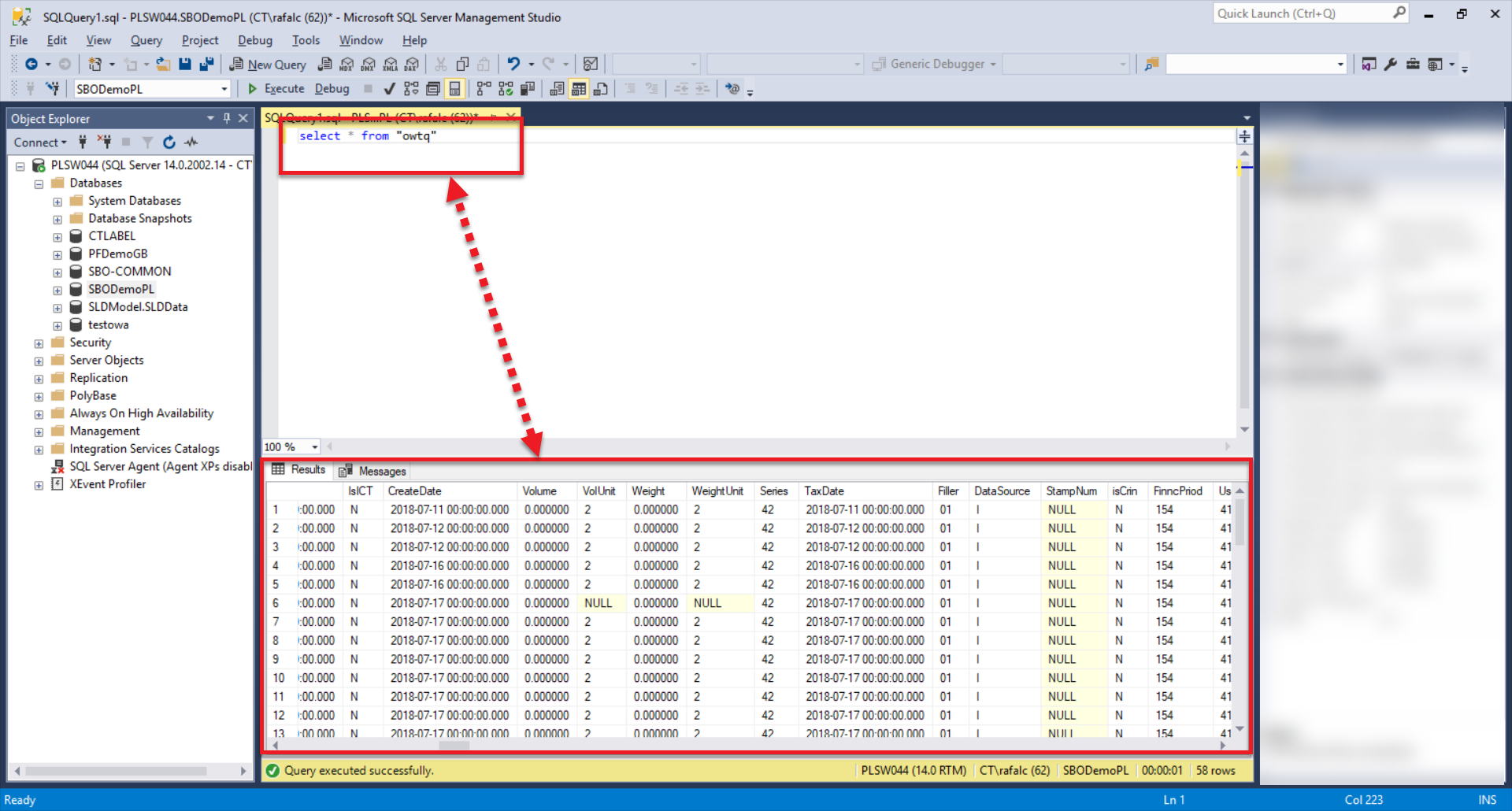Click the Parse query checkmark icon
The width and height of the screenshot is (1512, 811).
pos(389,89)
